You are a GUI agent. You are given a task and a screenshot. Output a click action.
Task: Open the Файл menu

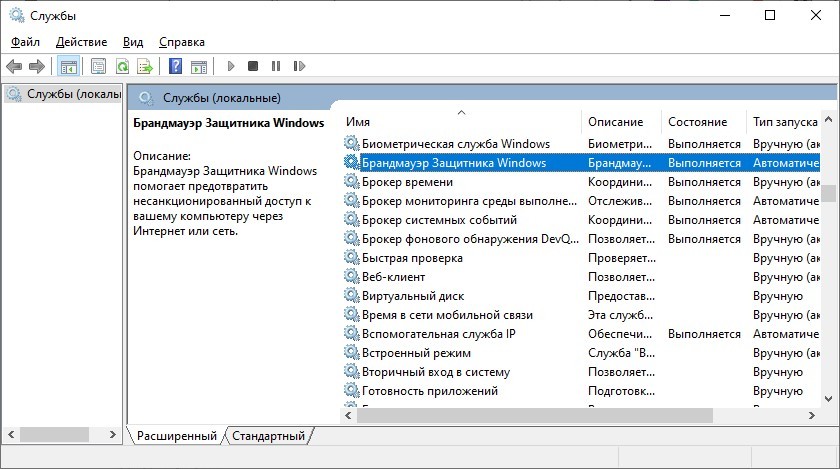click(26, 42)
